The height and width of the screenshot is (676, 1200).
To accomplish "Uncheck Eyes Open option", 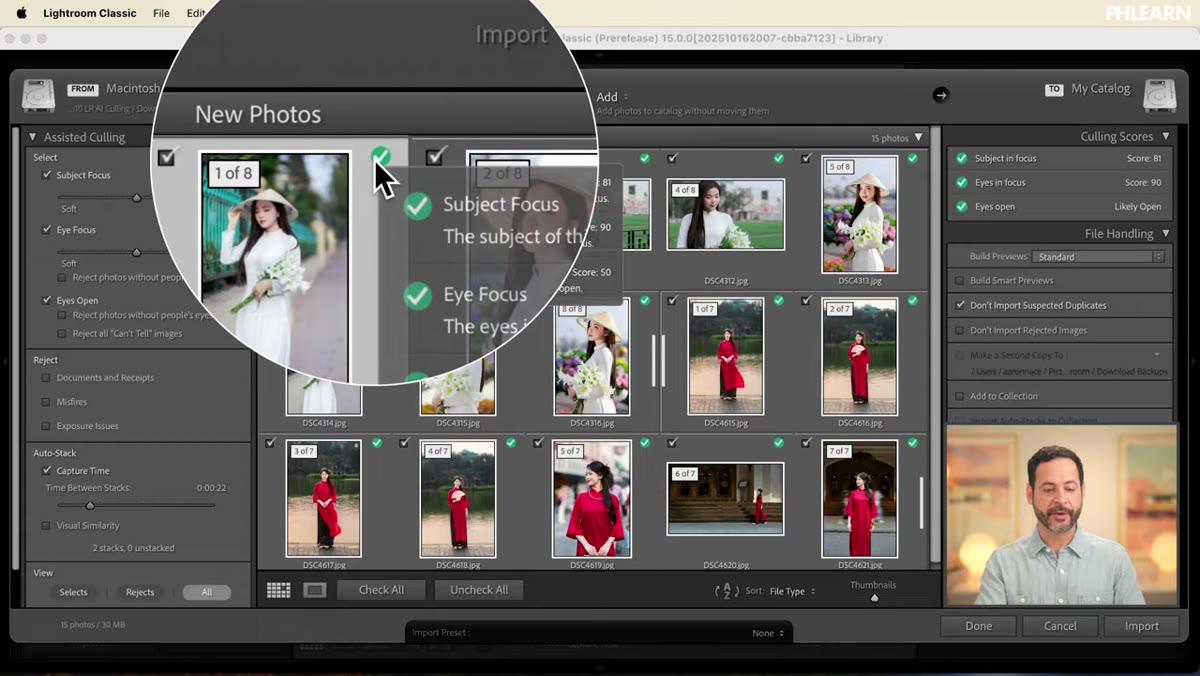I will coord(47,300).
